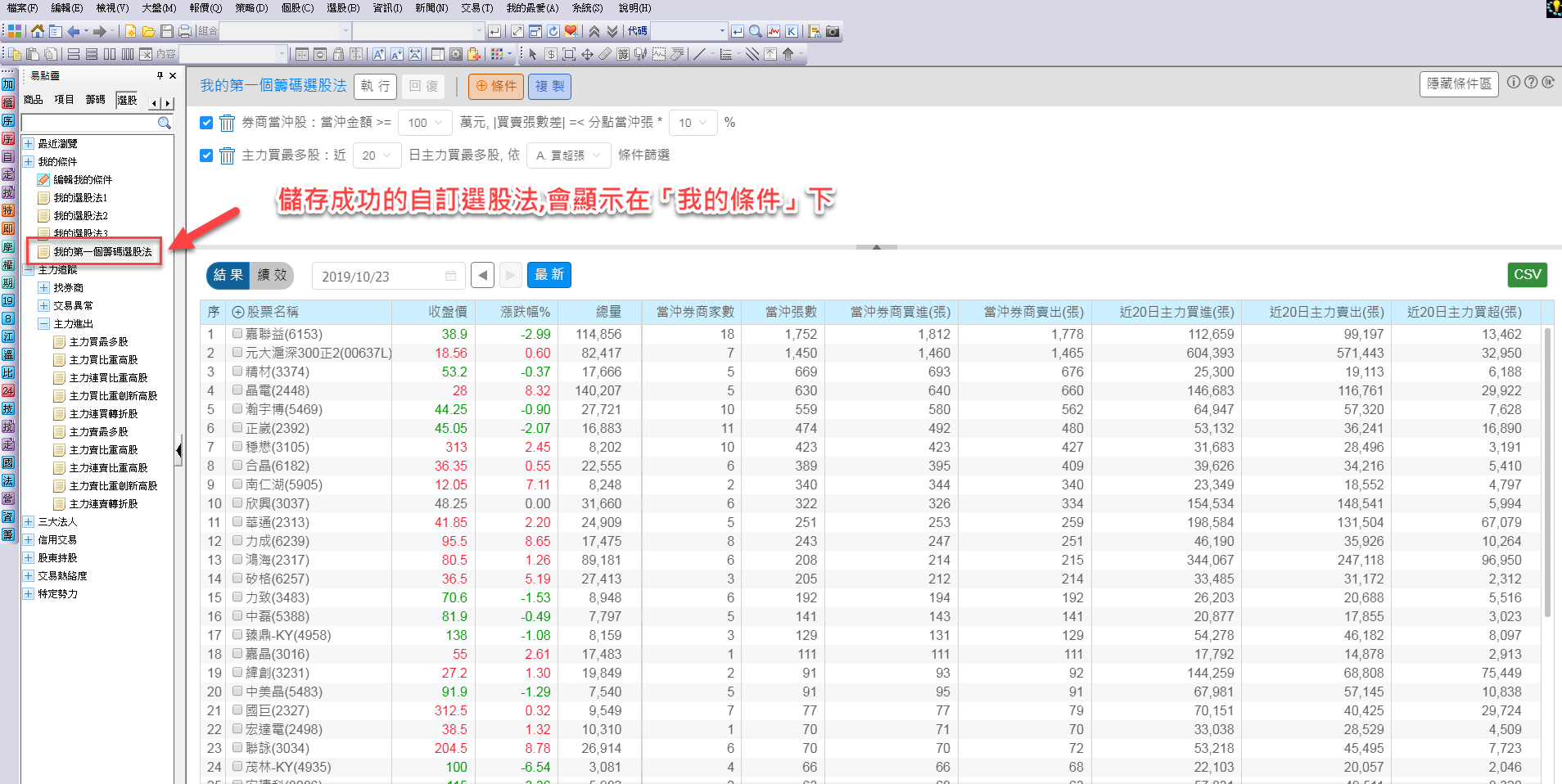Switch to the 績效 tab
This screenshot has height=784, width=1562.
pos(272,275)
